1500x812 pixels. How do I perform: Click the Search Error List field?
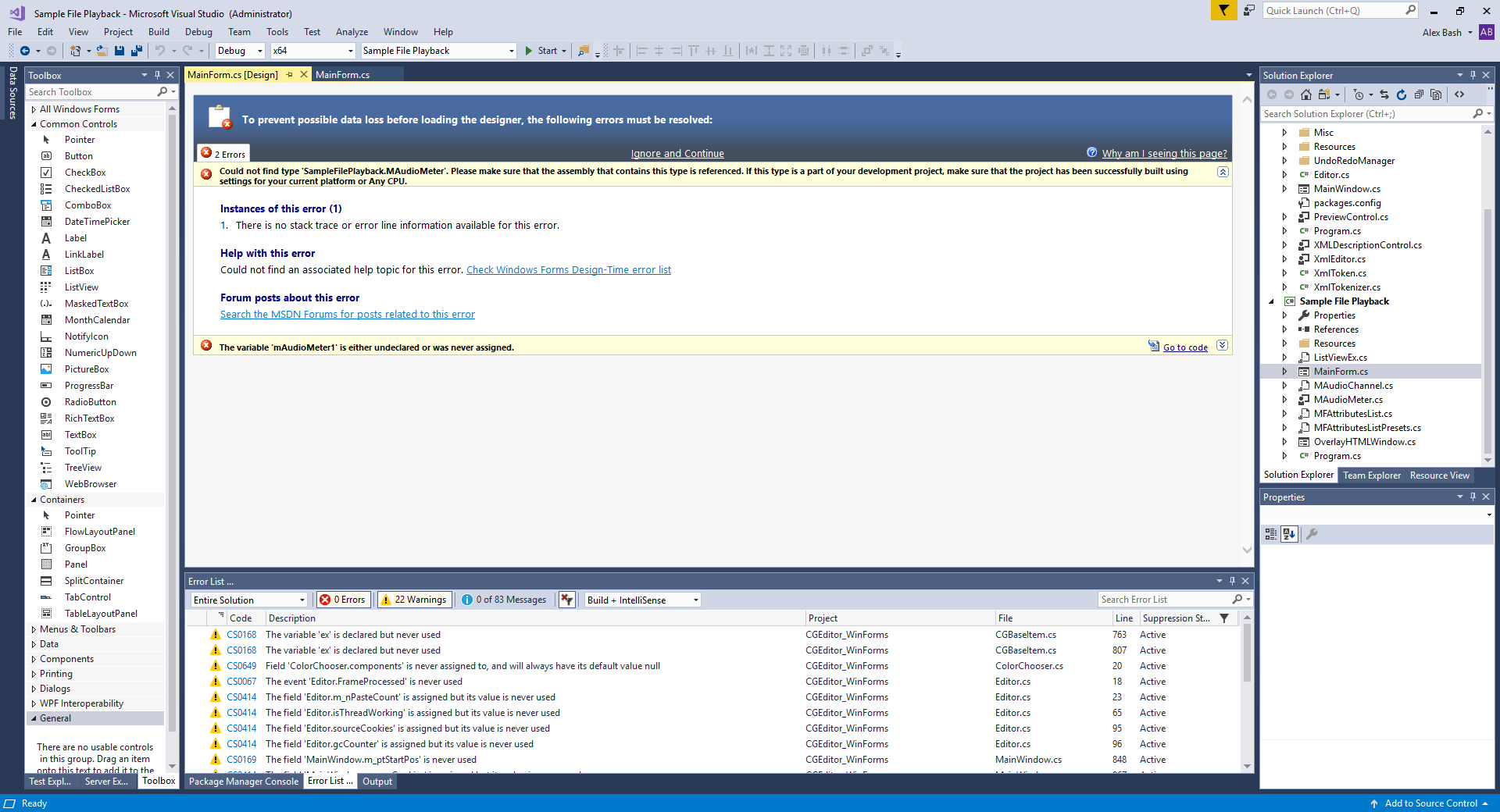[x=1164, y=600]
